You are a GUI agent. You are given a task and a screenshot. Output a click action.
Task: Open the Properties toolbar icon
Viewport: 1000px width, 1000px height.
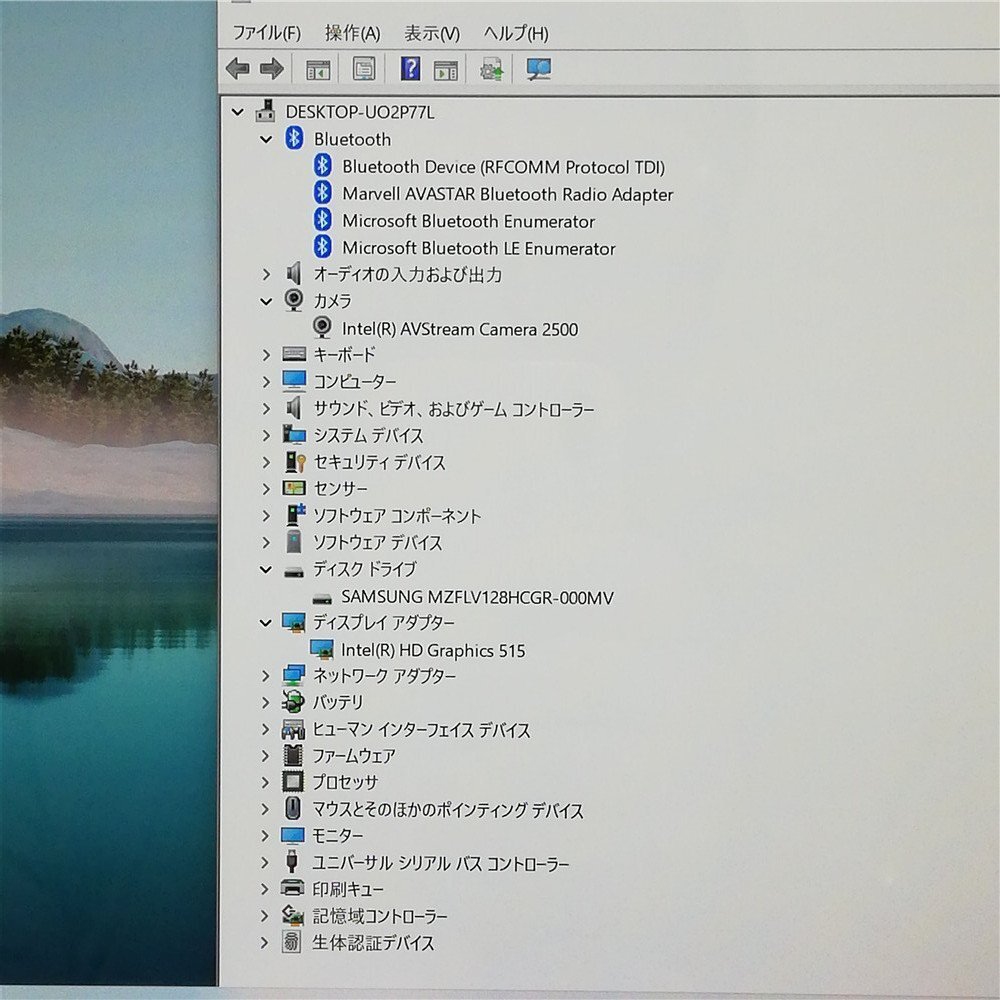pos(364,69)
